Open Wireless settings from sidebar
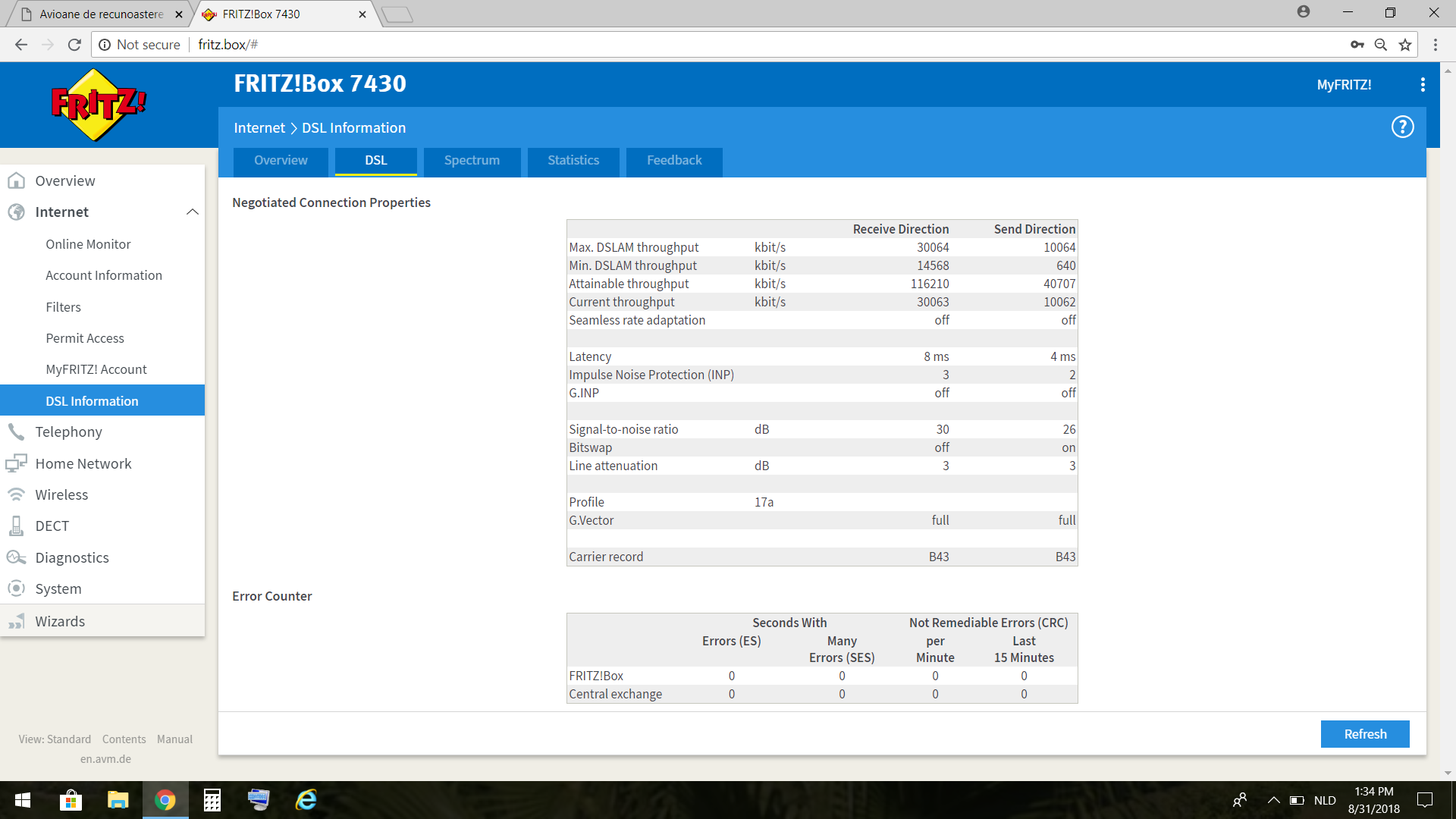 pos(61,494)
